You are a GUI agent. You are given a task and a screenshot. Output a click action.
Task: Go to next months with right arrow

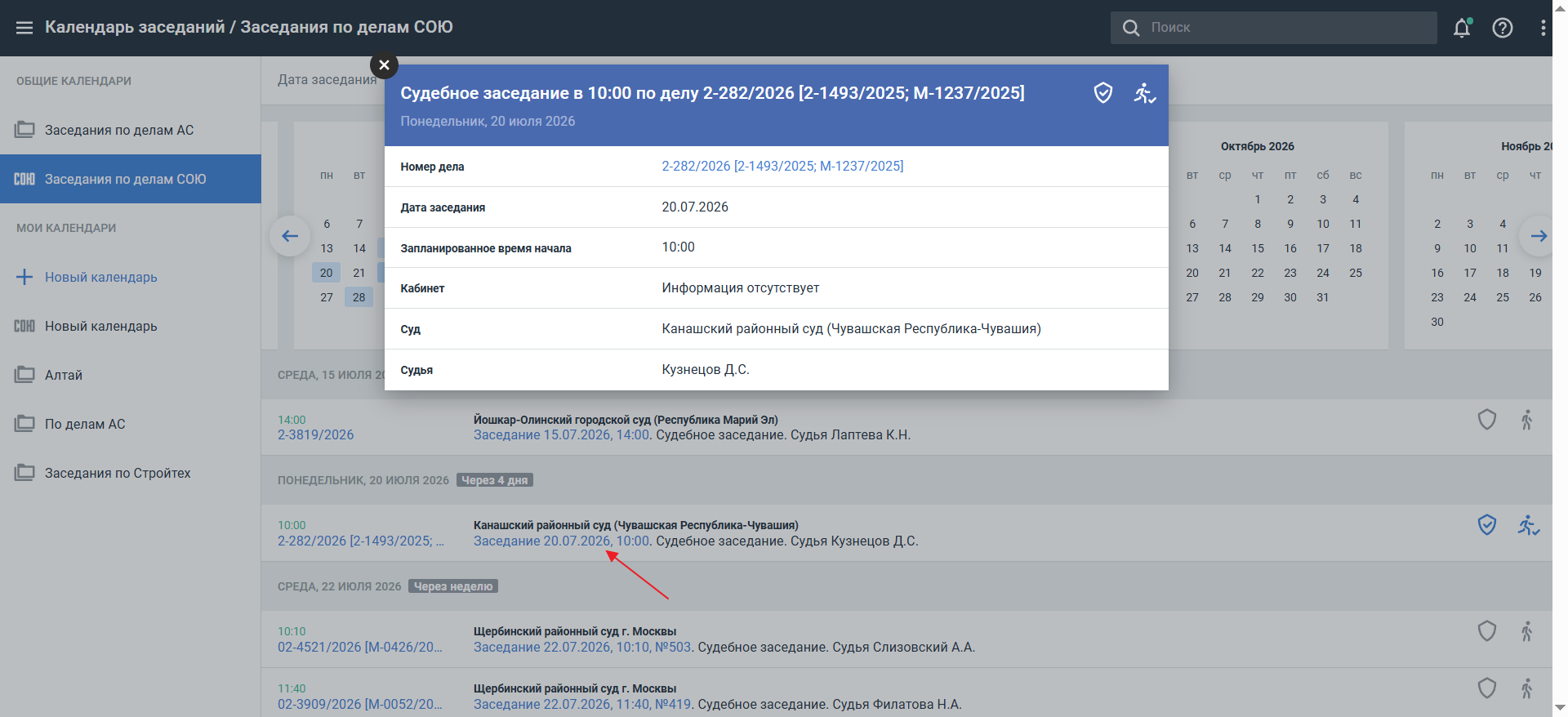[1539, 236]
